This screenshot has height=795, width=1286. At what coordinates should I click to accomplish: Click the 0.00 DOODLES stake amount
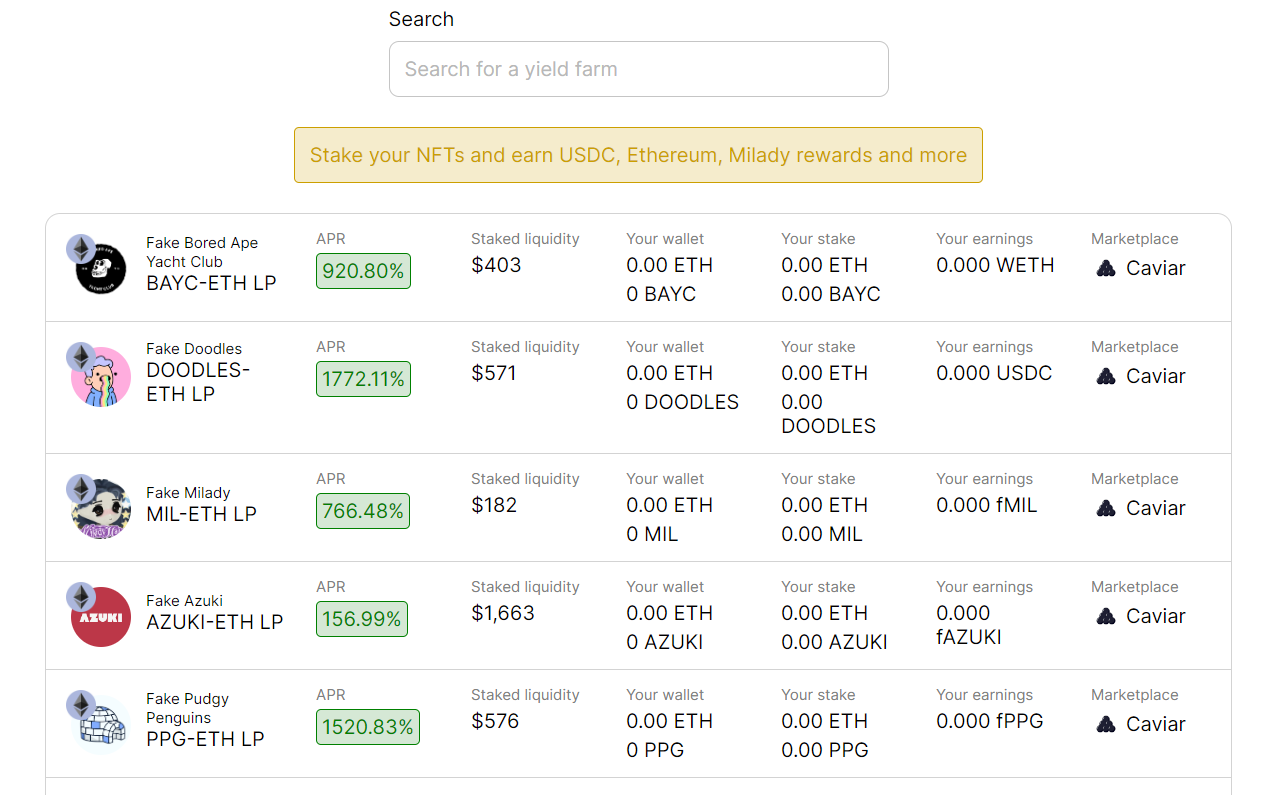pyautogui.click(x=829, y=414)
